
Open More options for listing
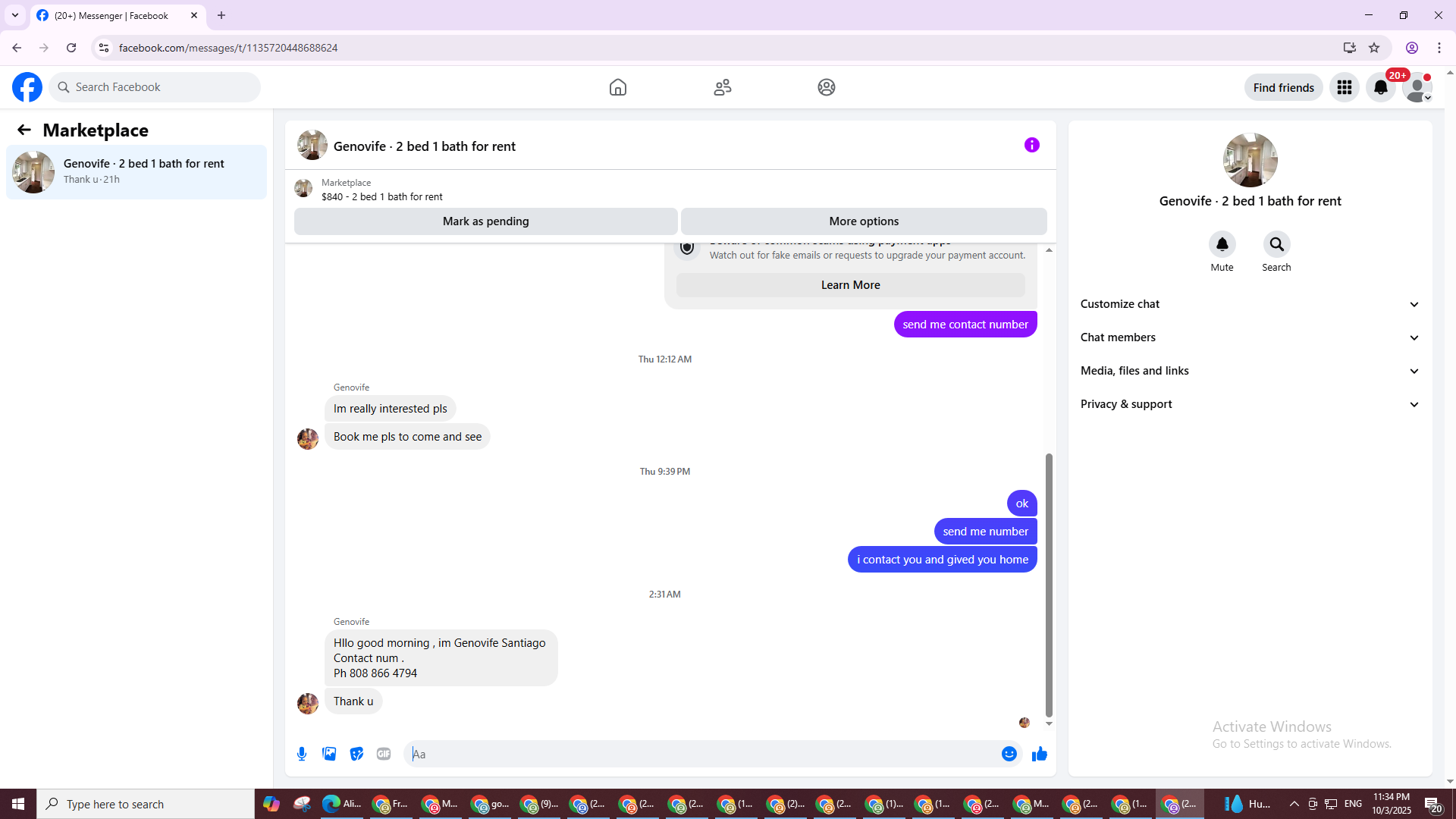click(x=864, y=221)
